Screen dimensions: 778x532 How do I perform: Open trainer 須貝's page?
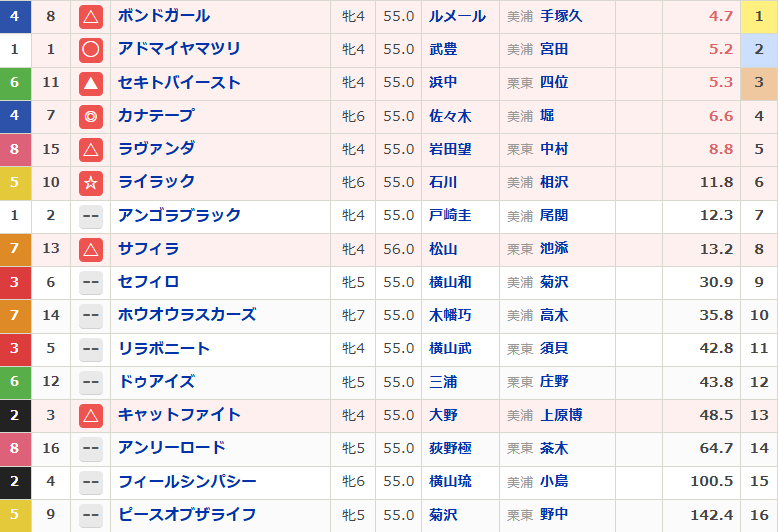553,348
